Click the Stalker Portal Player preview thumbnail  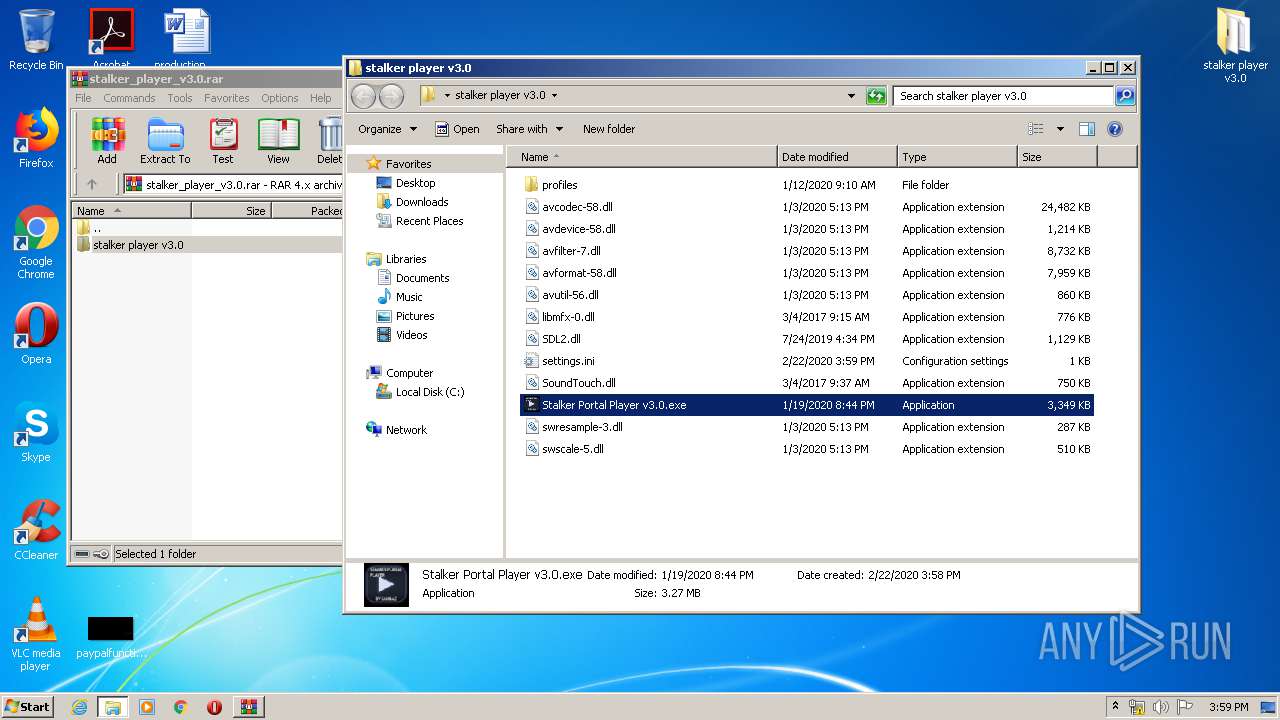click(x=386, y=584)
